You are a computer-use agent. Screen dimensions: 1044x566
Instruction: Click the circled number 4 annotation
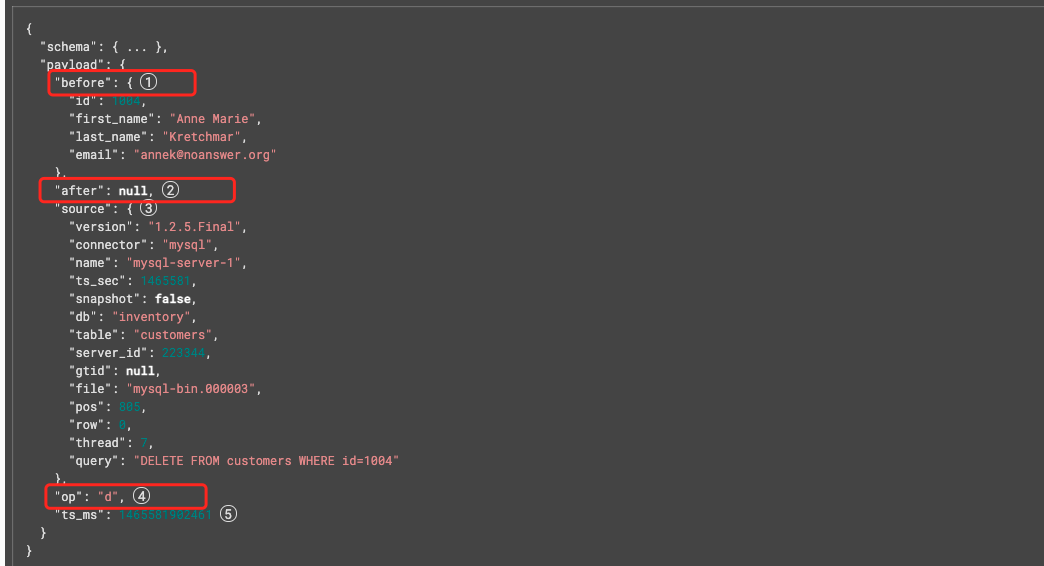[141, 495]
